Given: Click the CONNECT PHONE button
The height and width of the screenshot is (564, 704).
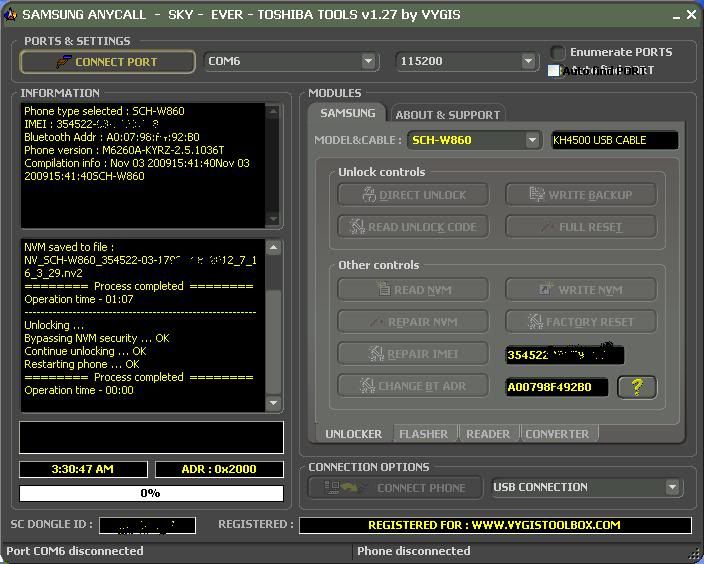Looking at the screenshot, I should (395, 488).
